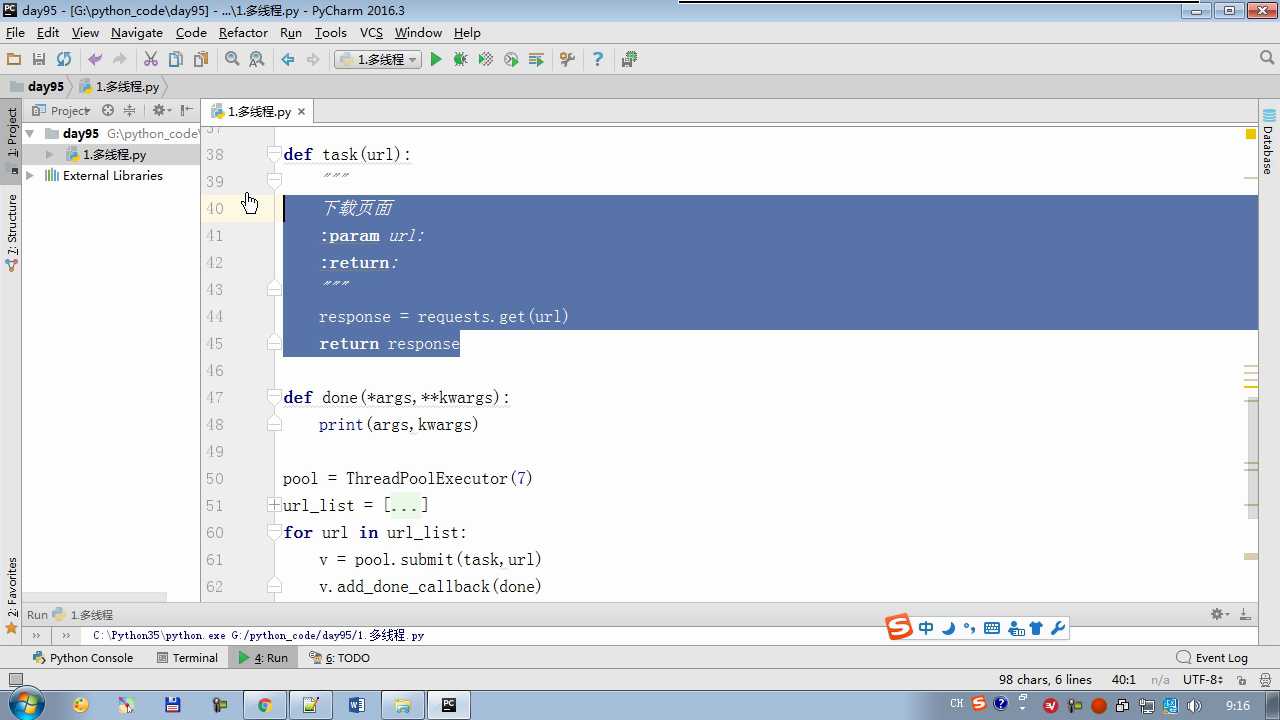Expand the External Libraries node

click(x=30, y=176)
